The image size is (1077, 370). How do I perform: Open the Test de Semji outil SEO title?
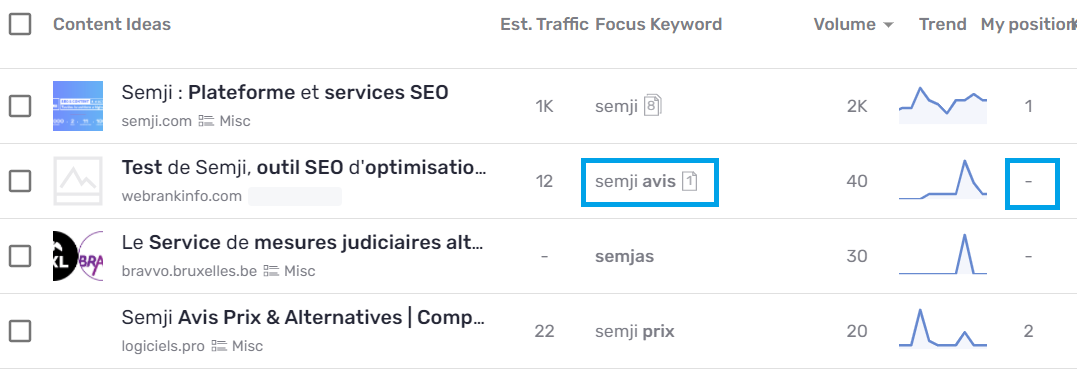pos(304,167)
